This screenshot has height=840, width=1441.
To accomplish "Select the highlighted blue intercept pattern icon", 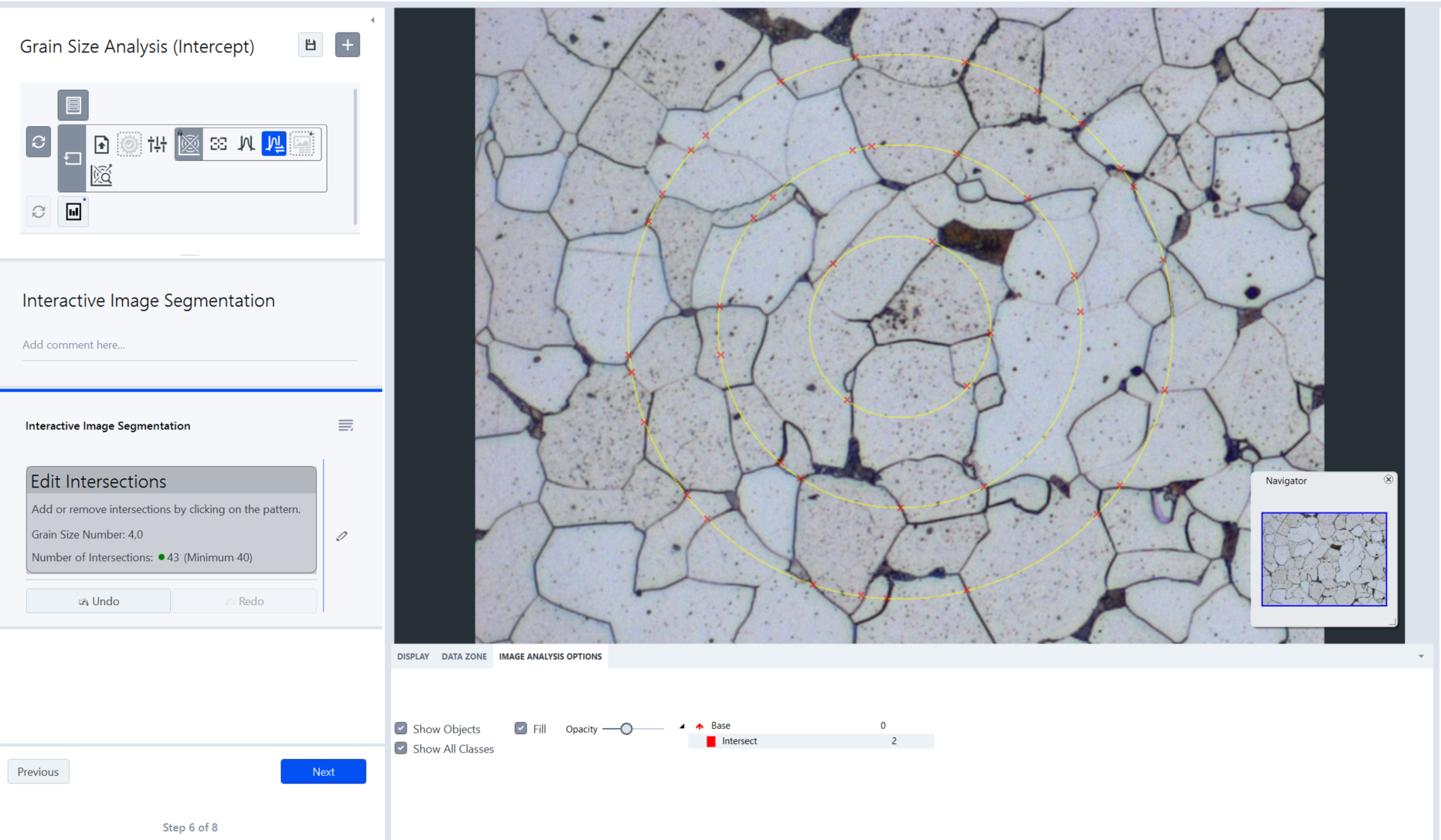I will coord(274,144).
